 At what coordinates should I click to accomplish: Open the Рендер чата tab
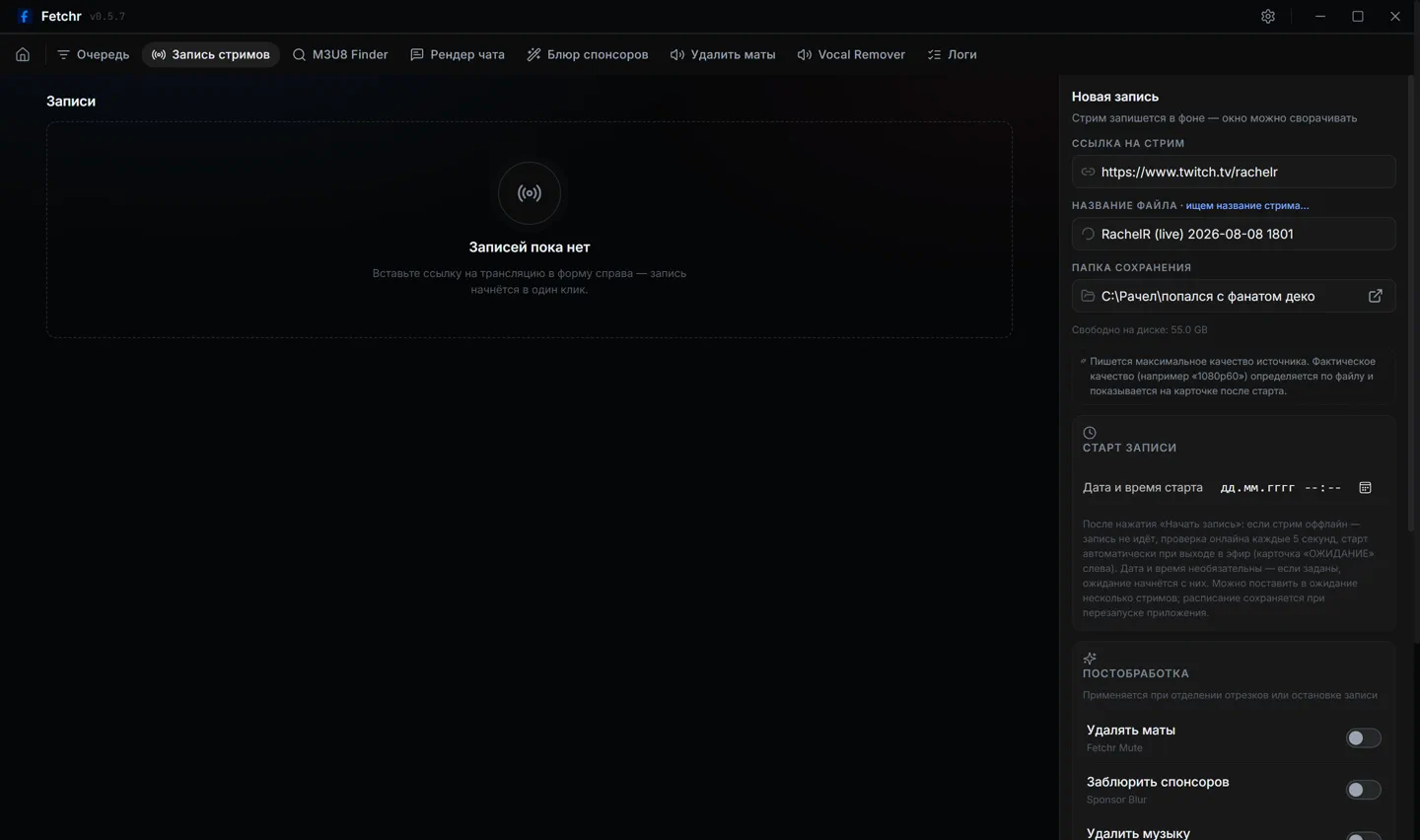coord(458,54)
